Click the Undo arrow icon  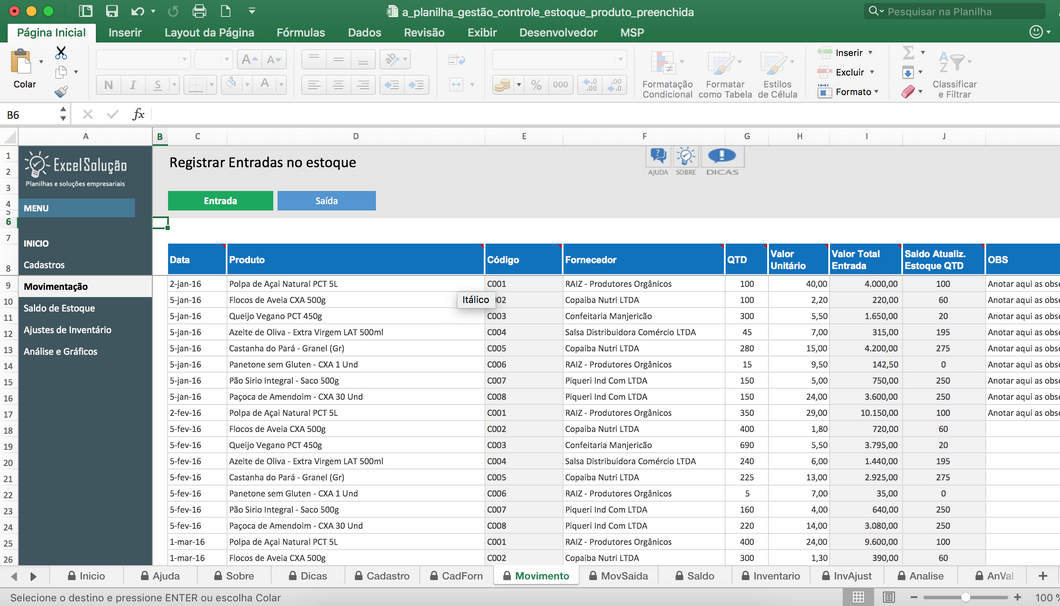pos(138,11)
